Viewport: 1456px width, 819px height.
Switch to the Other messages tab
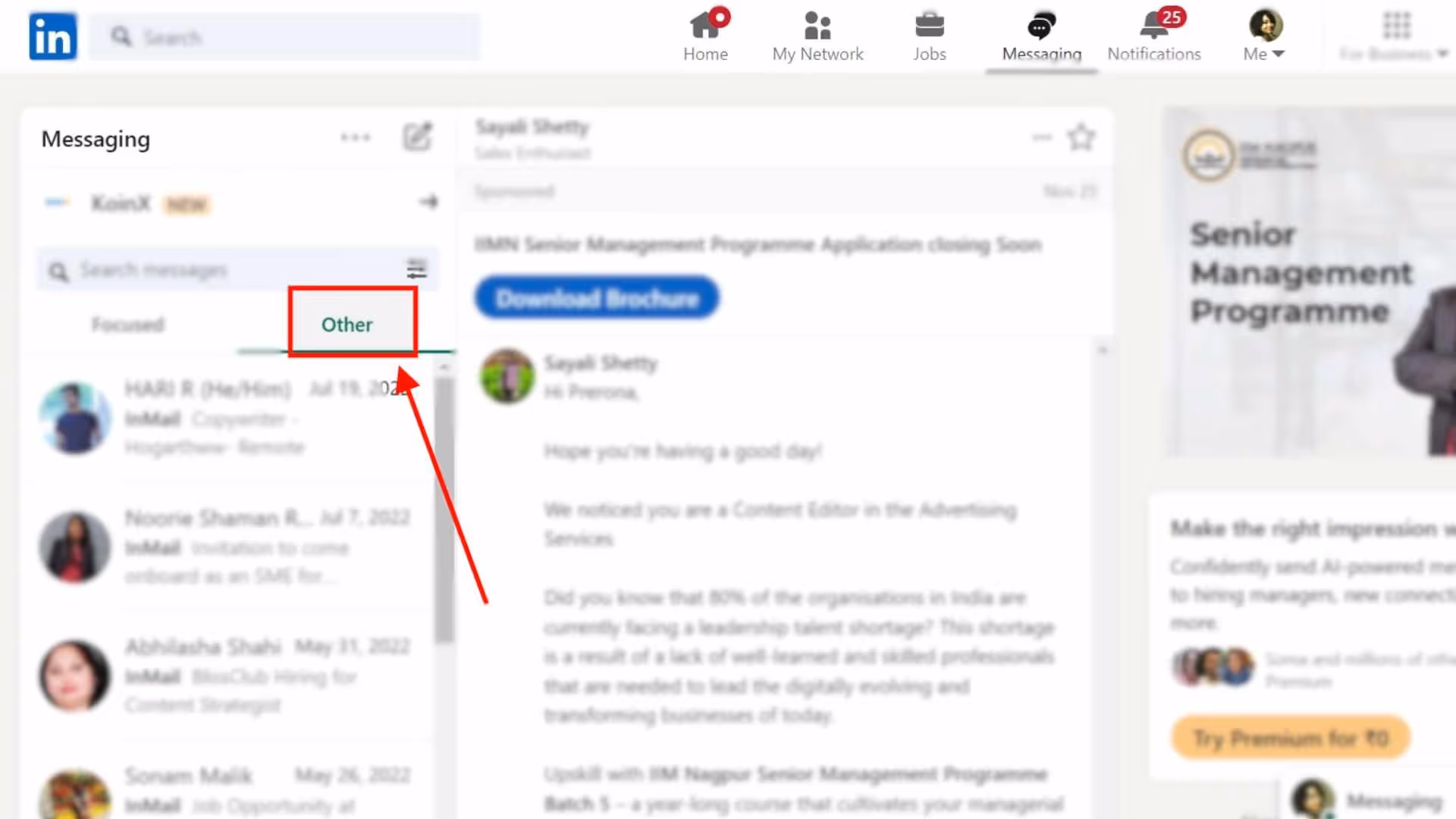tap(347, 324)
